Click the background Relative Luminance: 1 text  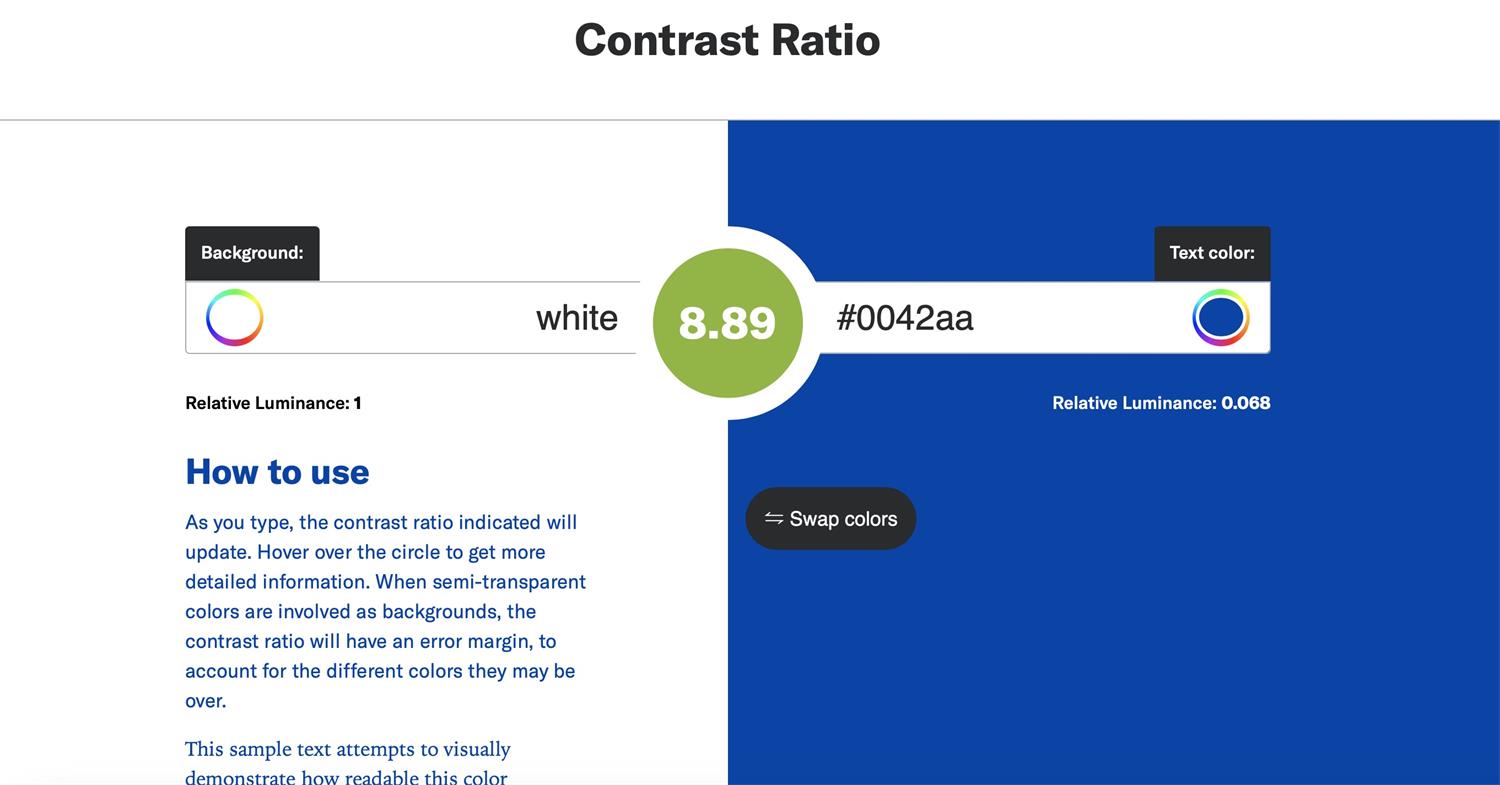pyautogui.click(x=273, y=403)
